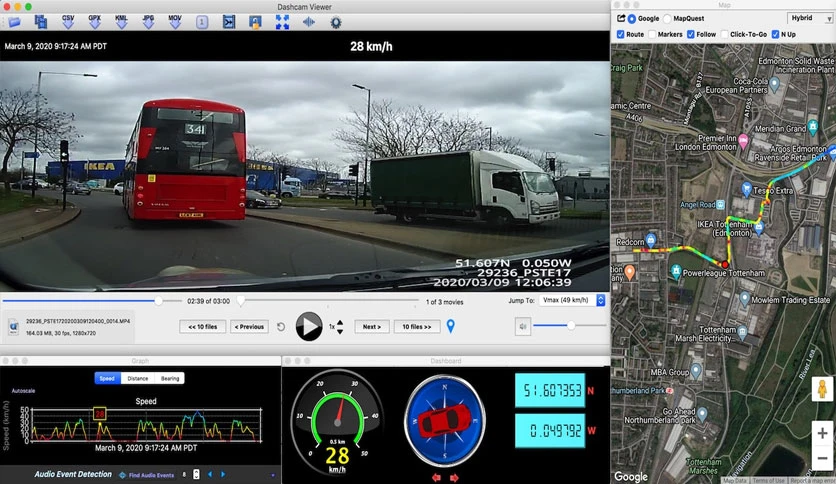
Task: Click the volume slider knob
Action: (571, 325)
